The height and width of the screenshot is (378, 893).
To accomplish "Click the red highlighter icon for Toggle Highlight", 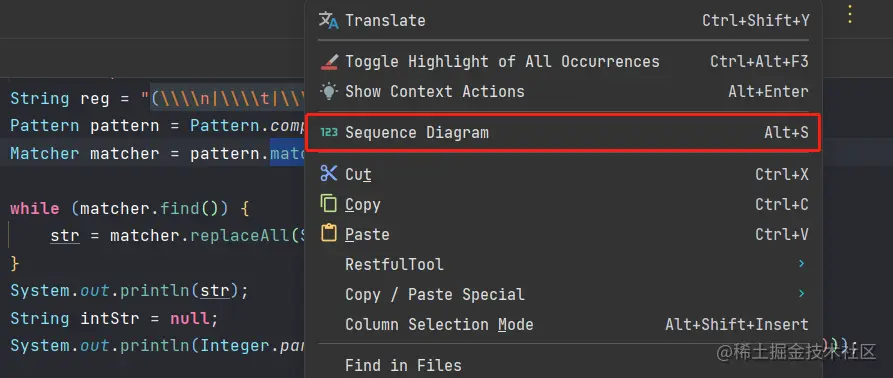I will [x=329, y=61].
